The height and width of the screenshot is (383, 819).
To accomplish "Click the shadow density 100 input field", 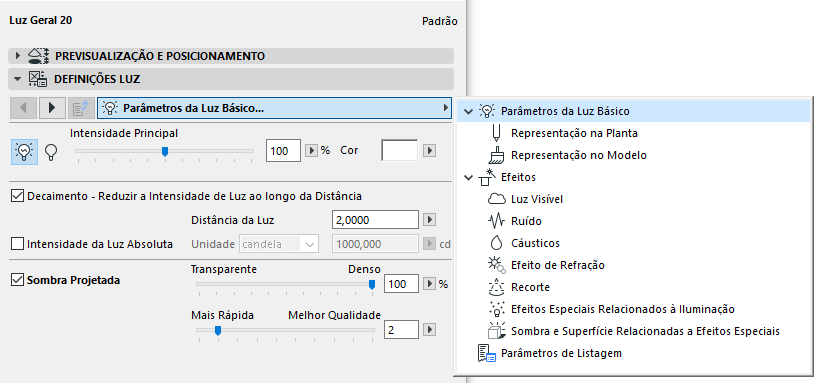I will 402,284.
